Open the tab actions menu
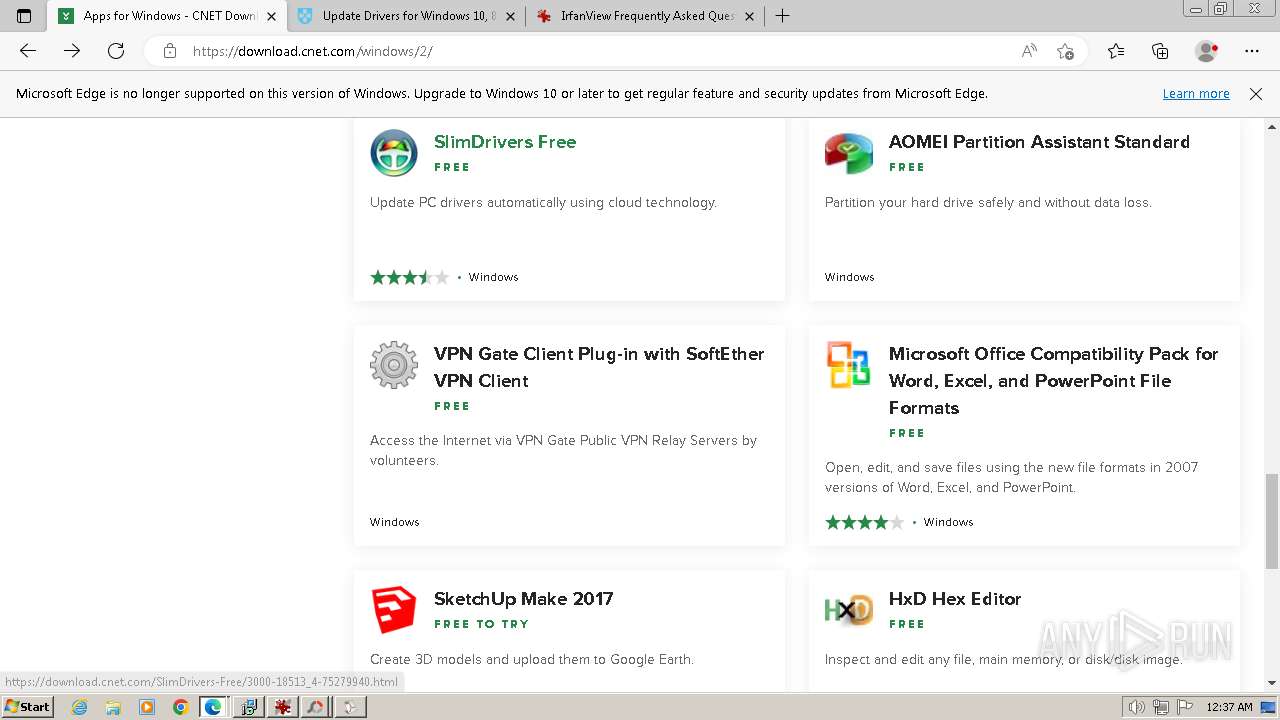Image resolution: width=1280 pixels, height=720 pixels. click(24, 16)
